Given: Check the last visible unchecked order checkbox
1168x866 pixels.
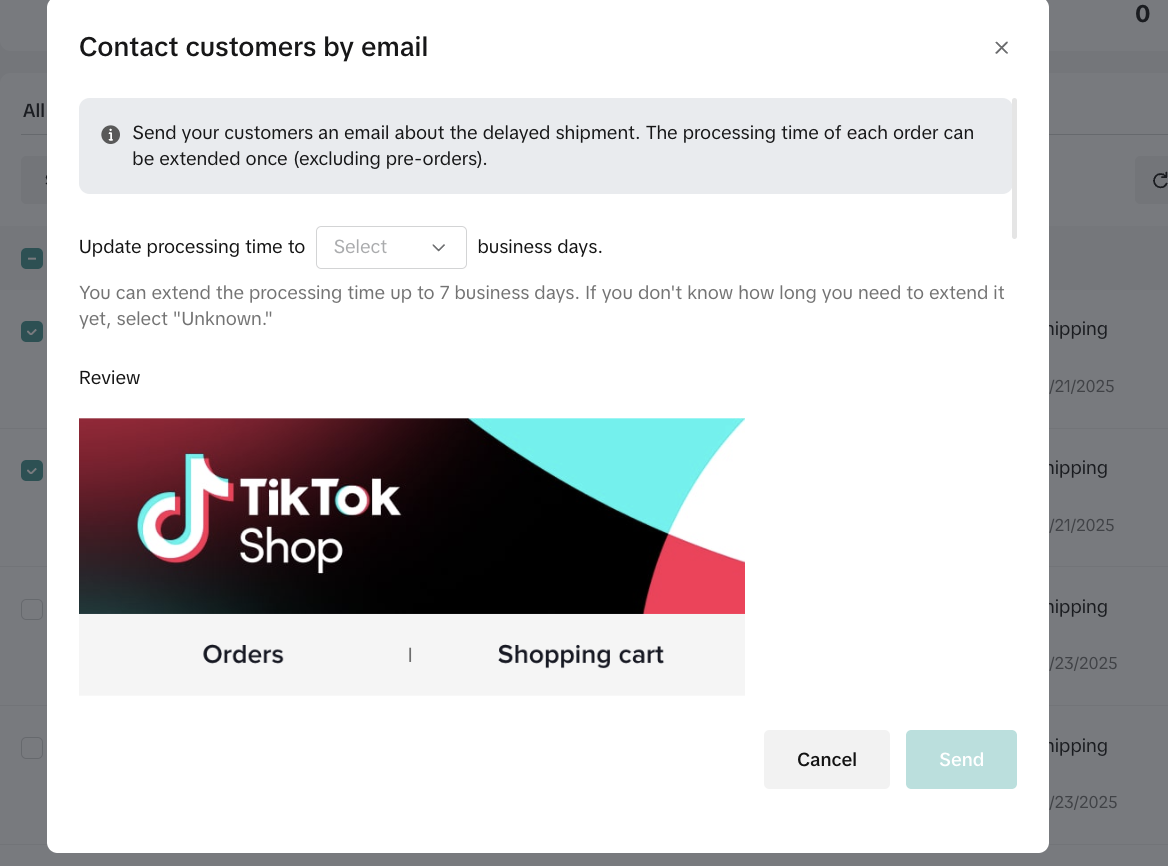Looking at the screenshot, I should pos(32,748).
